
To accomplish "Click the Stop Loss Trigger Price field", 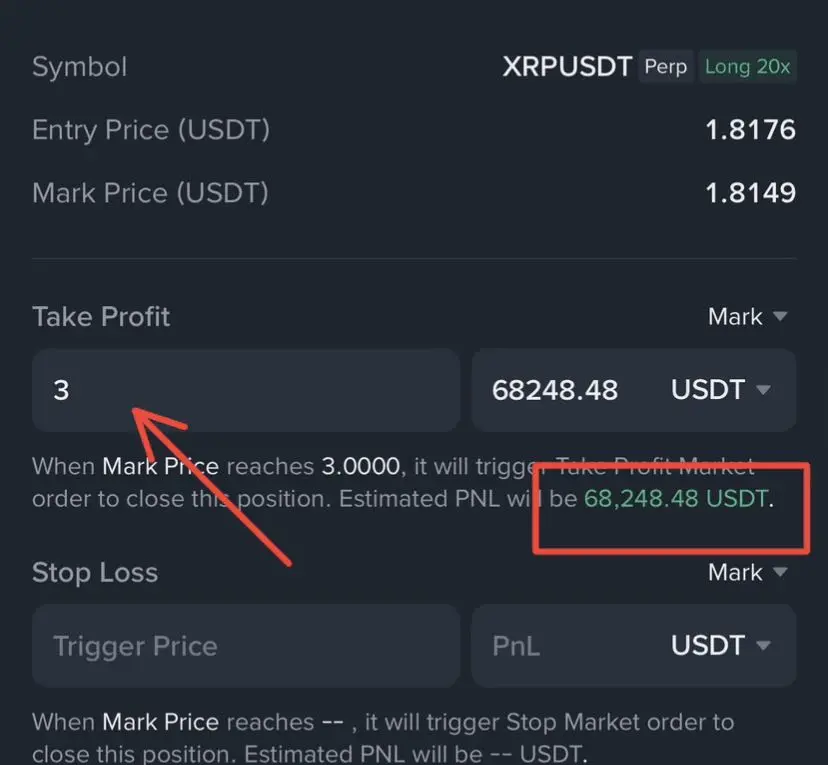I will [246, 646].
